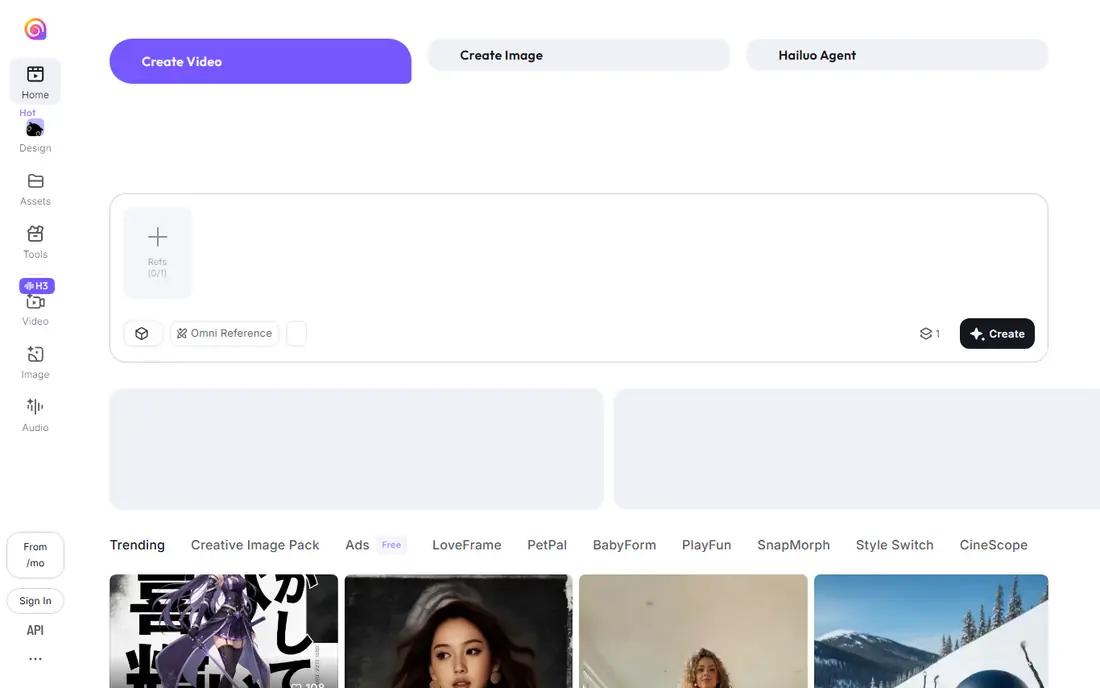Open the Design sidebar icon
The width and height of the screenshot is (1100, 688).
pos(35,128)
